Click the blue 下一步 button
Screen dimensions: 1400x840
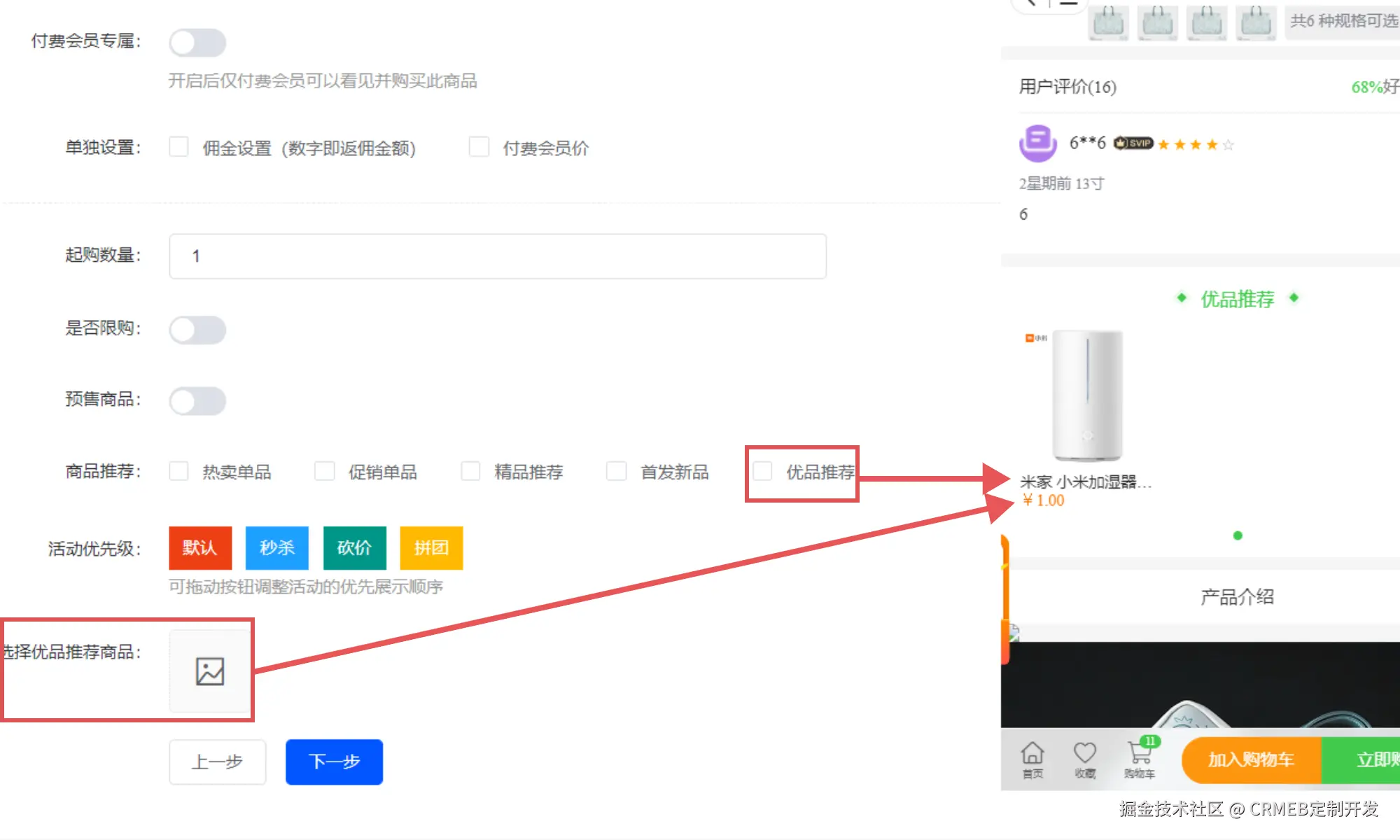point(334,762)
